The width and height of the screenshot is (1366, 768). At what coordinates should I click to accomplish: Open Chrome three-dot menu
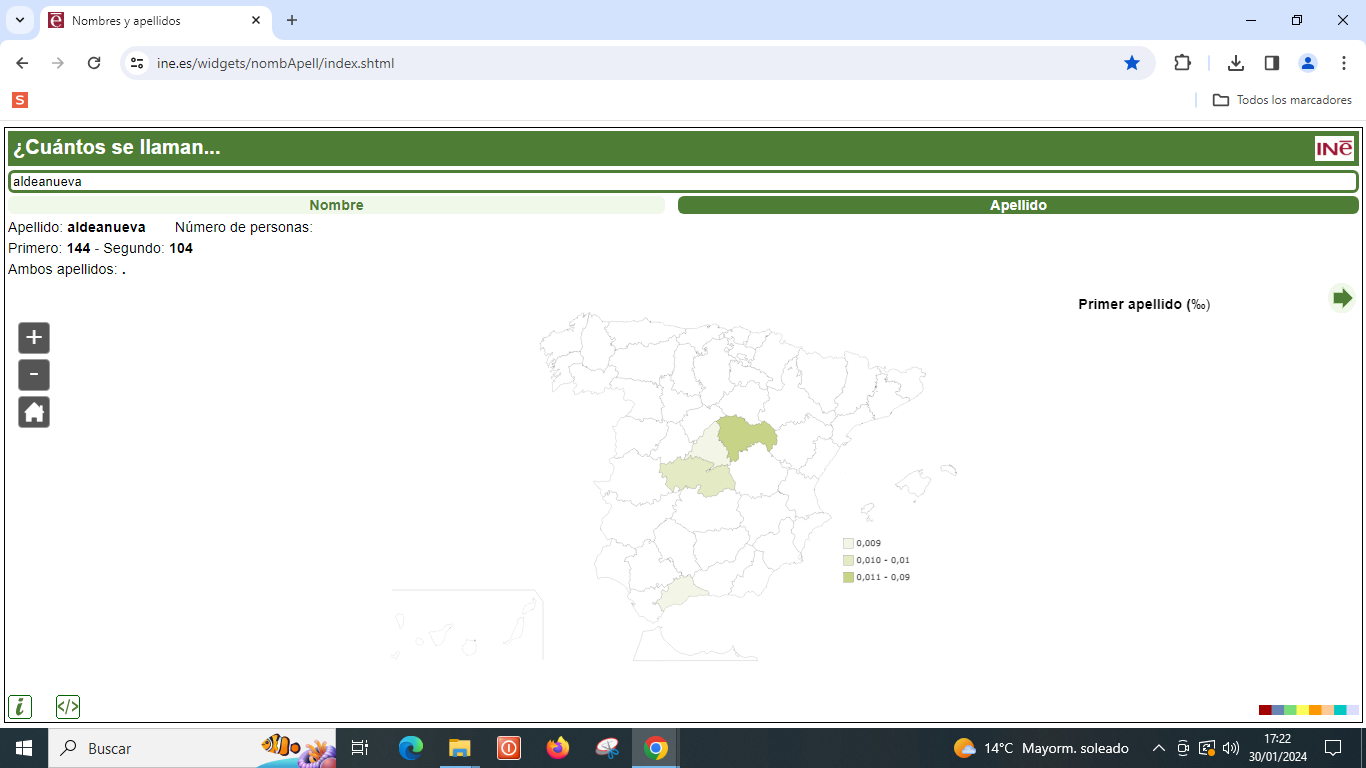1344,63
